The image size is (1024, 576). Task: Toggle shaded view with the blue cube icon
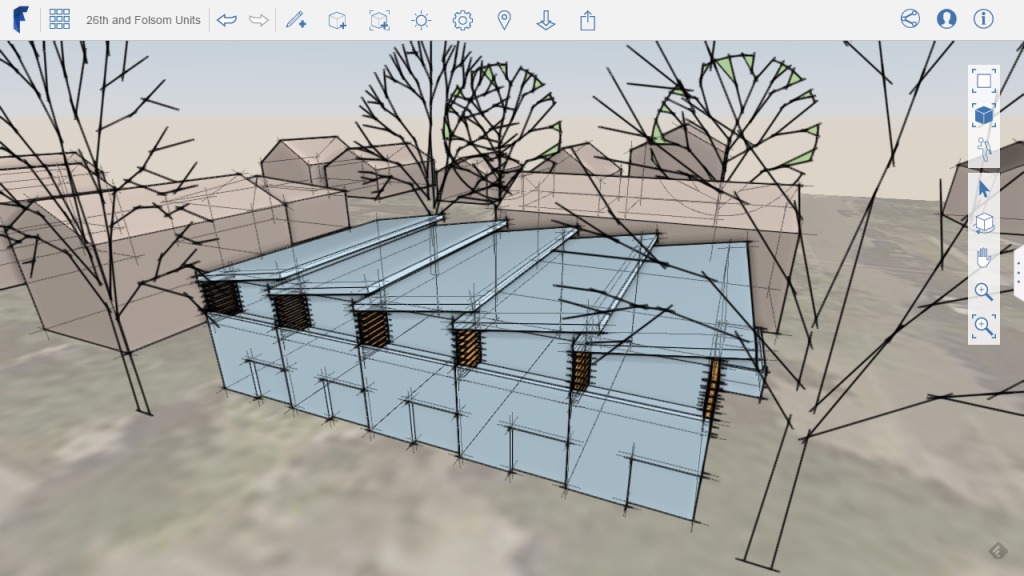[x=984, y=114]
